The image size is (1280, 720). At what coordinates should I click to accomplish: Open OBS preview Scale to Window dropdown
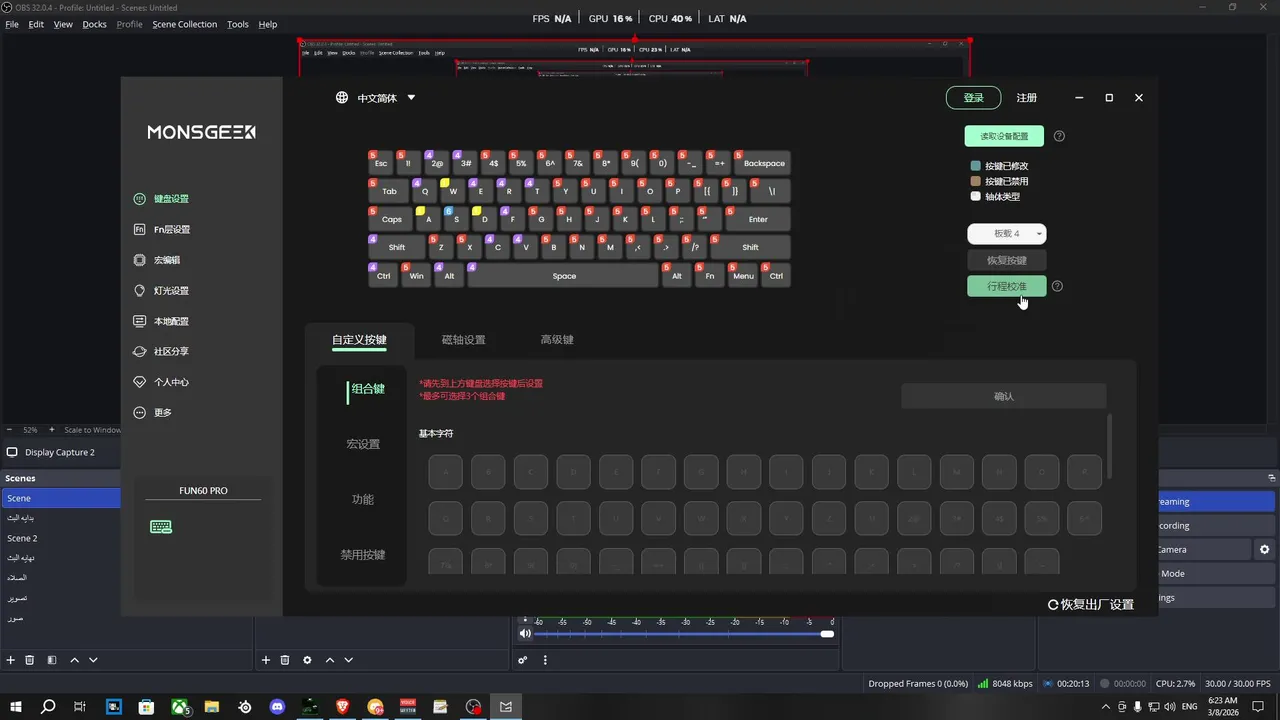pyautogui.click(x=93, y=430)
